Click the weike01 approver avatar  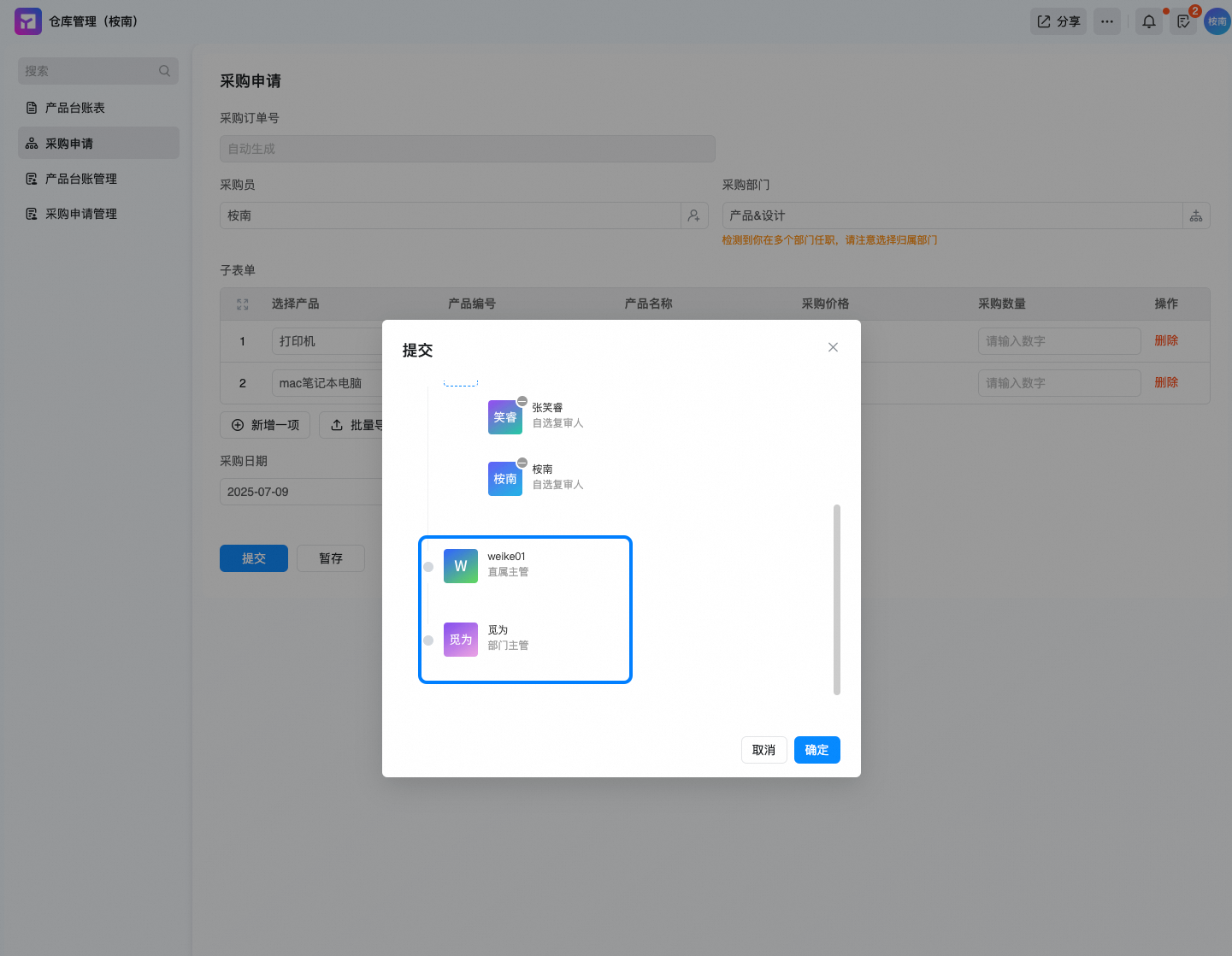pyautogui.click(x=461, y=566)
